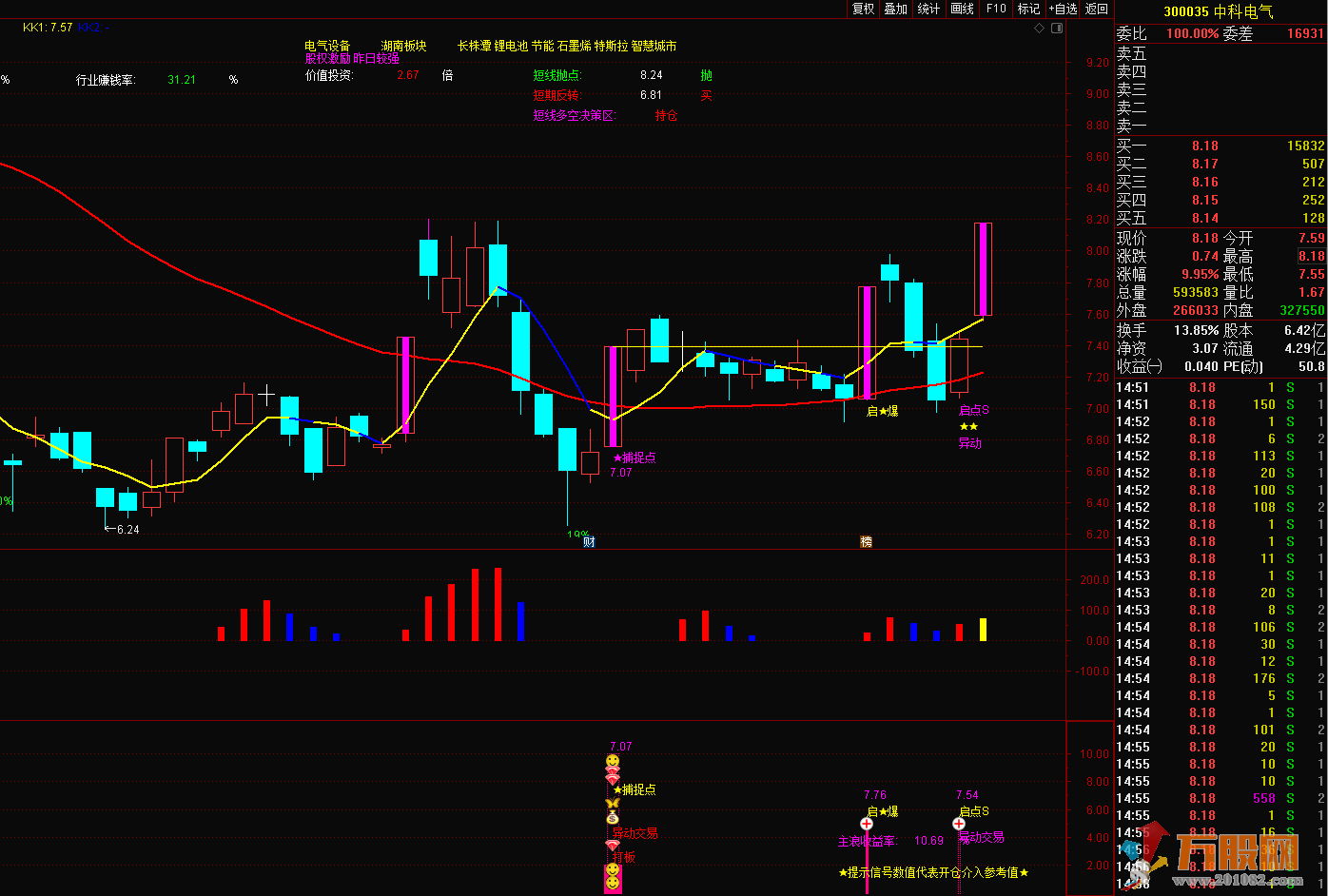Click the 买二 bid price 8.17
This screenshot has height=896, width=1328.
(x=1205, y=164)
